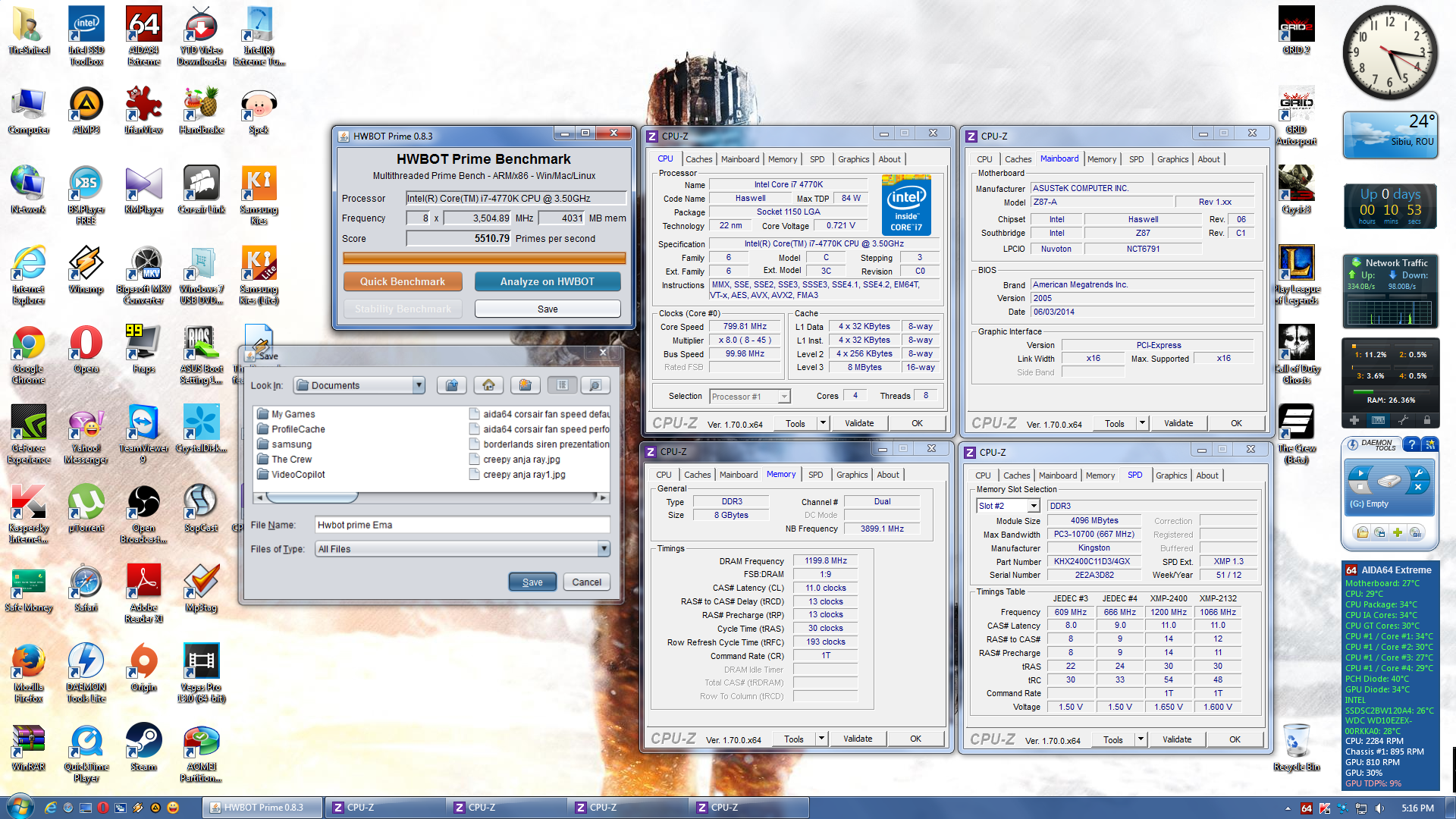Switch to Mainboard tab in SPD CPU-Z window
Screen dimensions: 1456x819
click(1057, 475)
